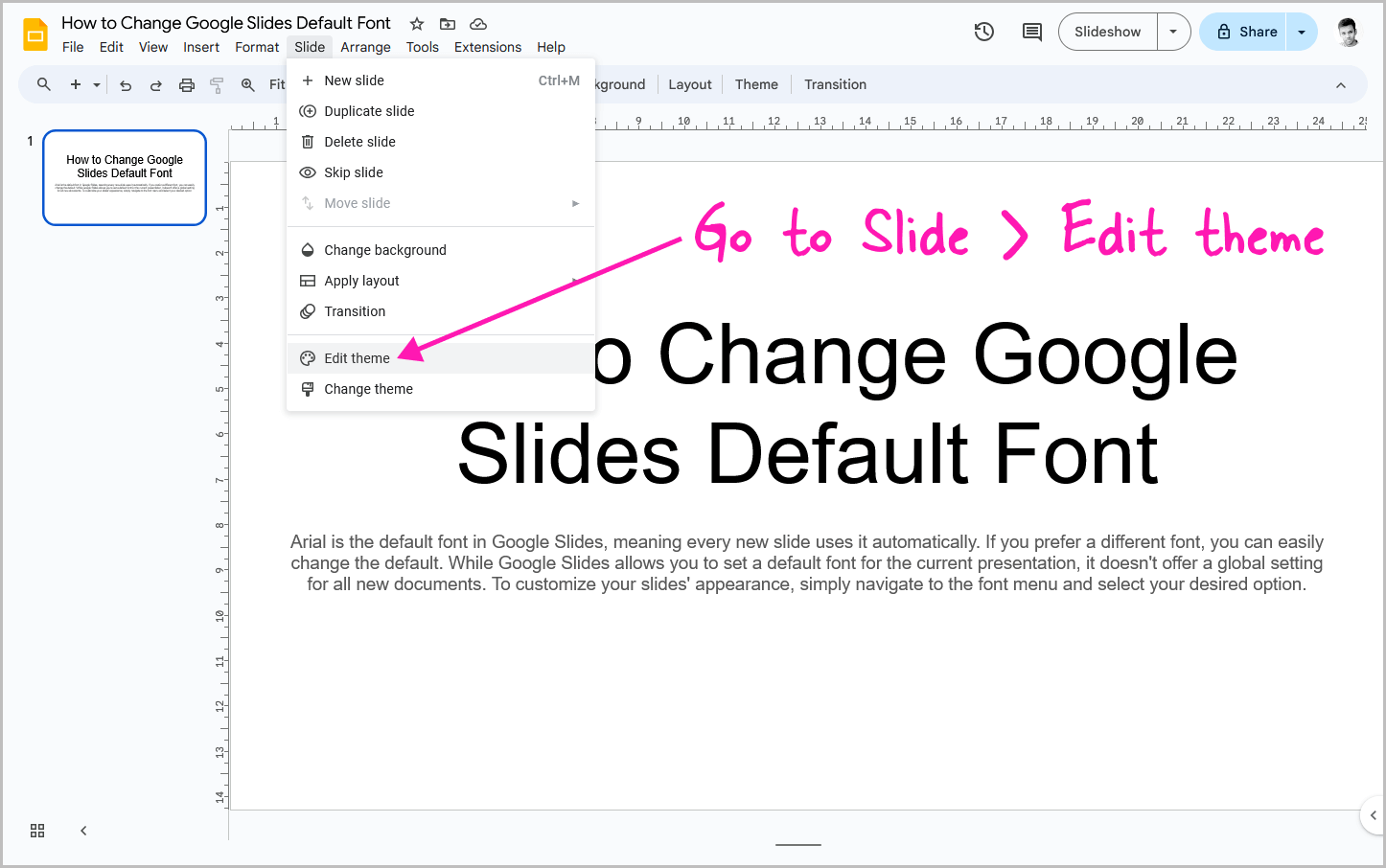Start the Slideshow
The image size is (1386, 868).
point(1108,32)
